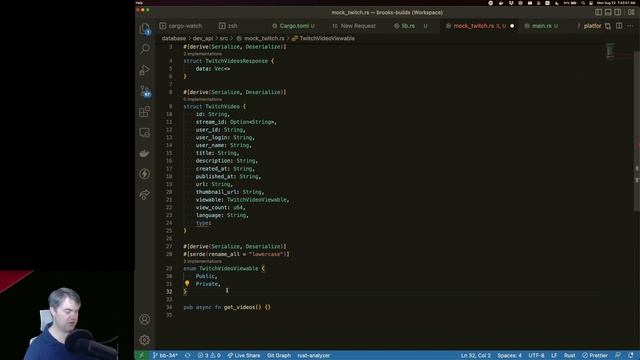Open Git Graph from status bar

(279, 356)
